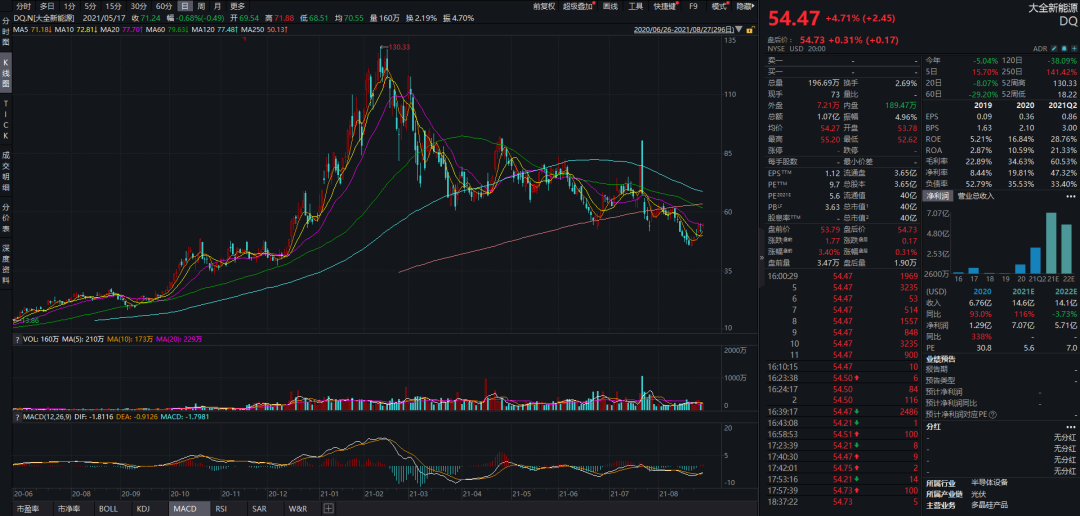Viewport: 1080px width, 516px height.
Task: Click the MACD indicator help question mark
Action: point(18,416)
